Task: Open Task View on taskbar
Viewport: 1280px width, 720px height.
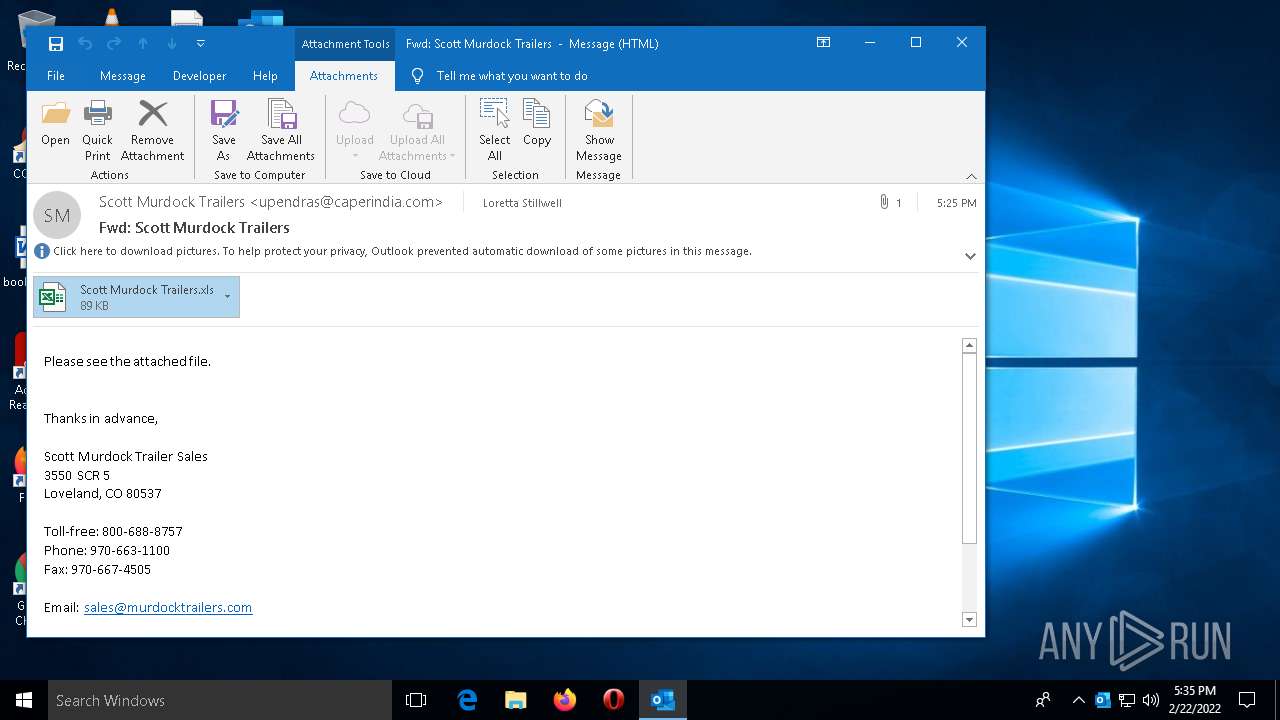Action: coord(416,700)
